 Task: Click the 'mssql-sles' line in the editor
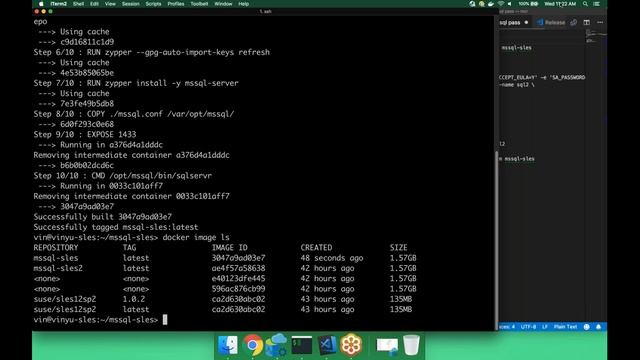pyautogui.click(x=516, y=47)
